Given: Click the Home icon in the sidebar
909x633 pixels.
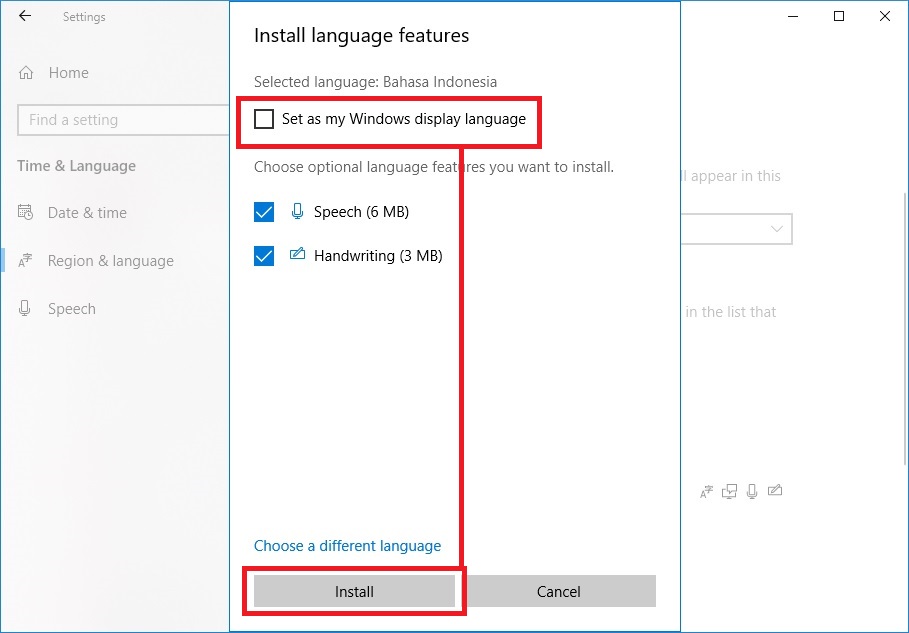Looking at the screenshot, I should coord(27,72).
